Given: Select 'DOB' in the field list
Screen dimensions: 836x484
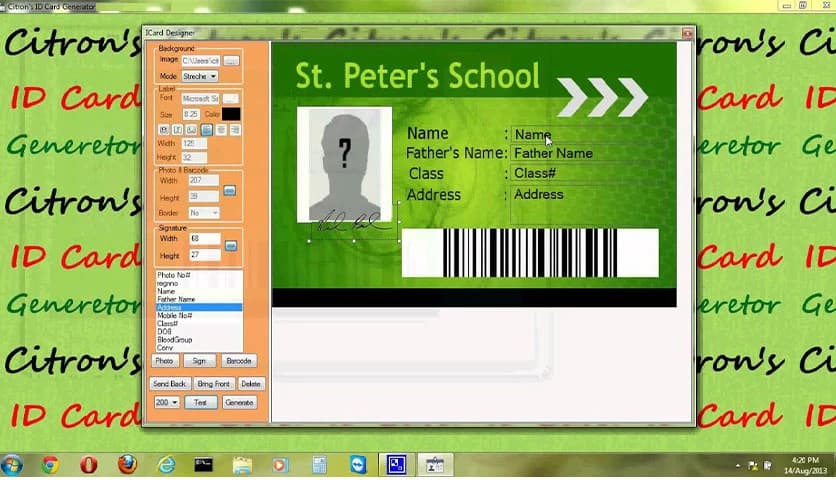Looking at the screenshot, I should [198, 332].
